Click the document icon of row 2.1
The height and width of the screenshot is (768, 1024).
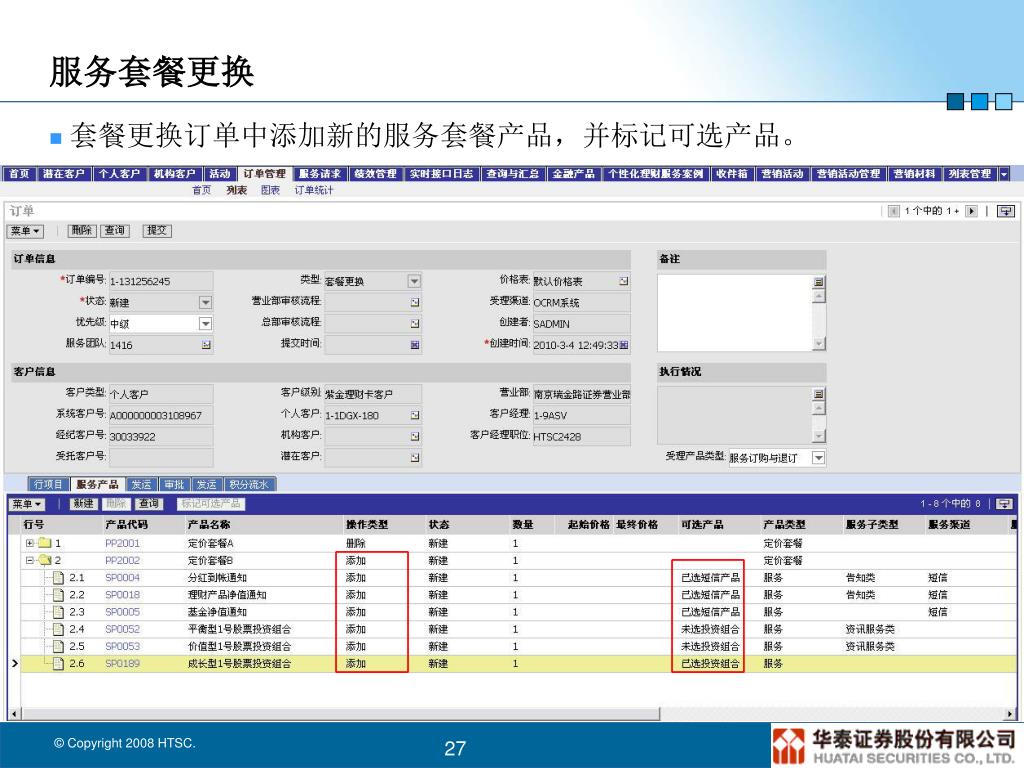(58, 577)
